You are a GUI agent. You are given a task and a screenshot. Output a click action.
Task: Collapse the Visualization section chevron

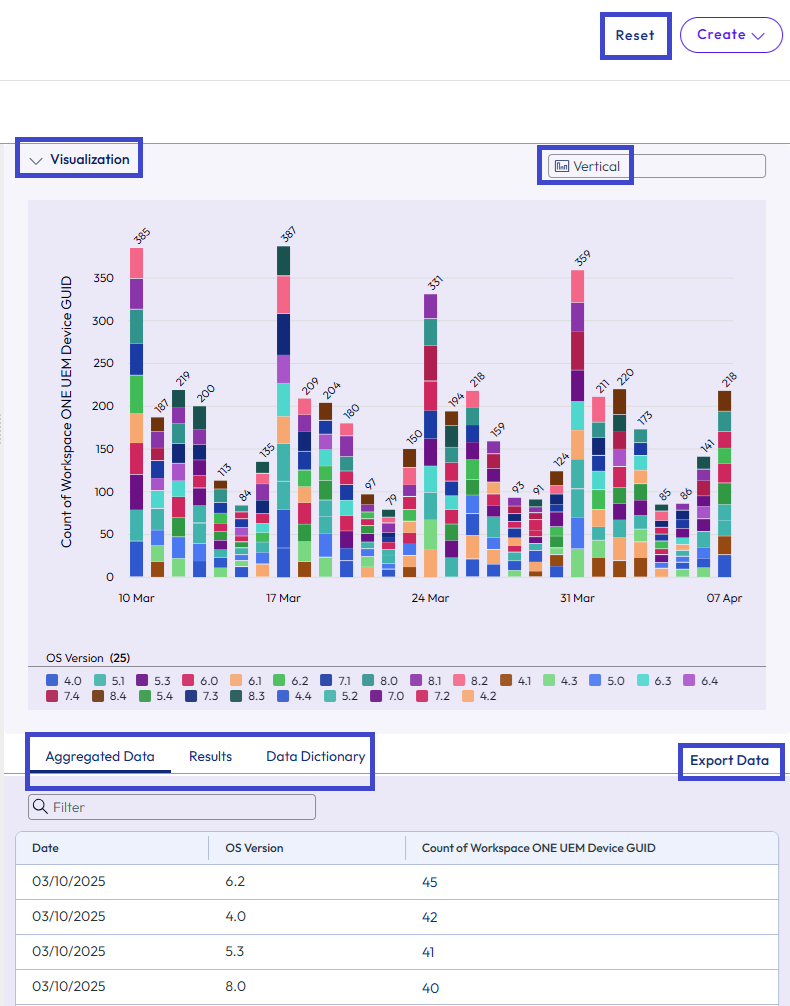[36, 160]
